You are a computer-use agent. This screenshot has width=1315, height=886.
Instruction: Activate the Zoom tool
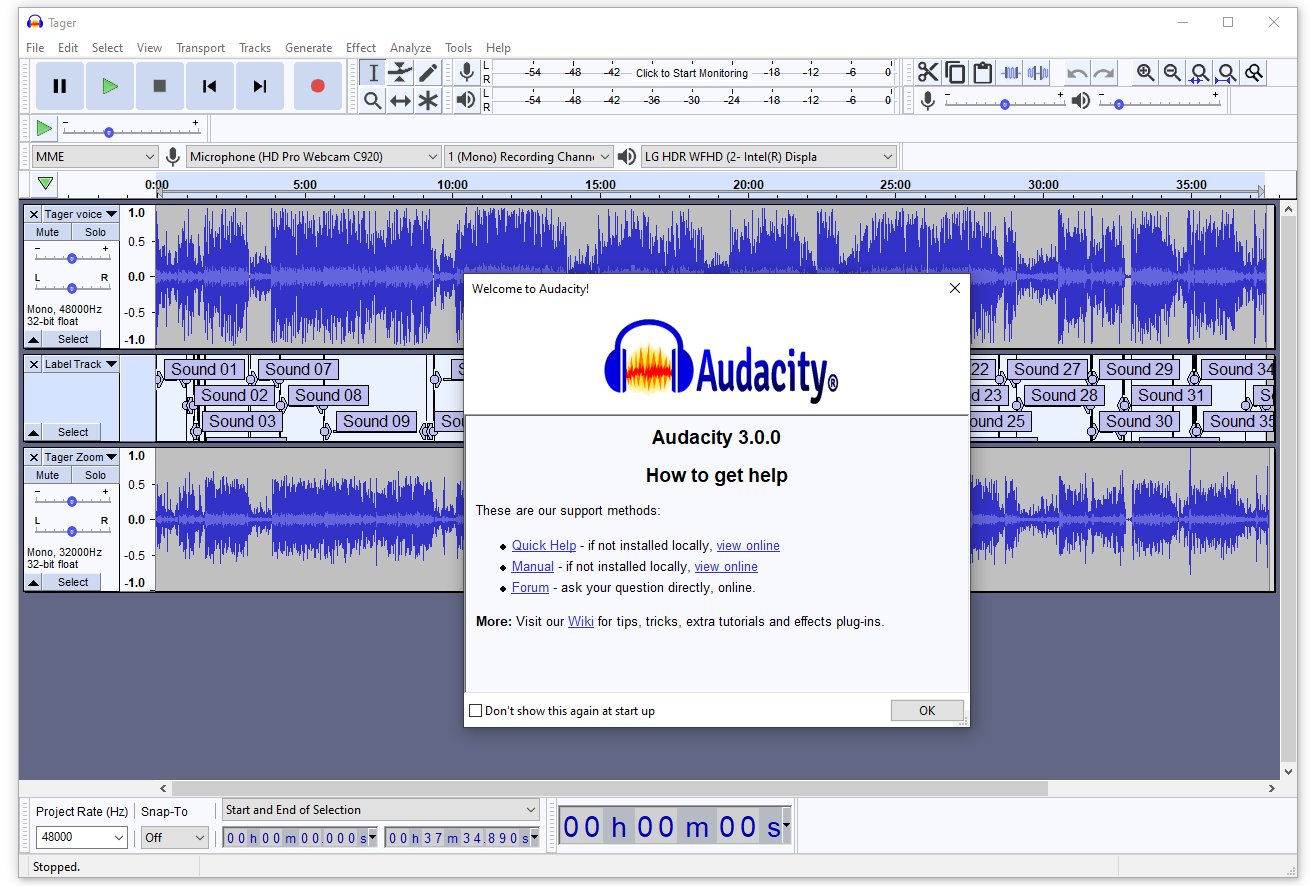(x=371, y=100)
